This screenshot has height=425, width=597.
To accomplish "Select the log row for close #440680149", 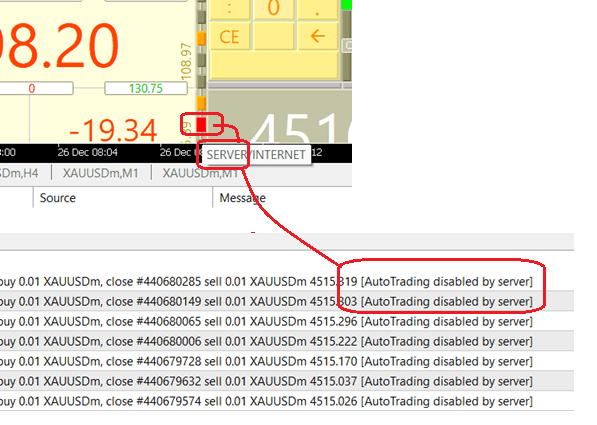I will 287,302.
